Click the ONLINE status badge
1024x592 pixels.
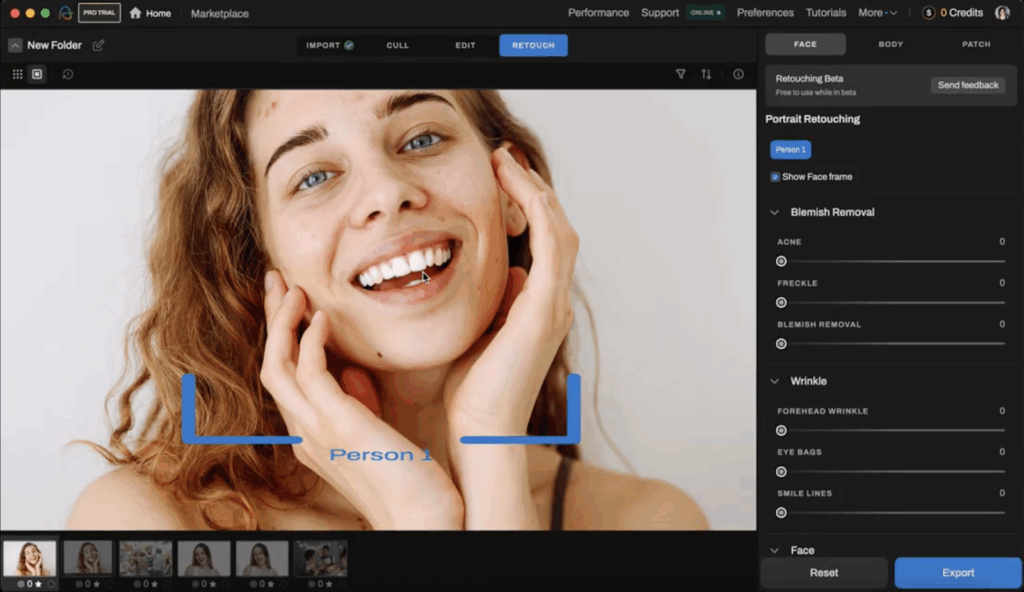[x=704, y=12]
